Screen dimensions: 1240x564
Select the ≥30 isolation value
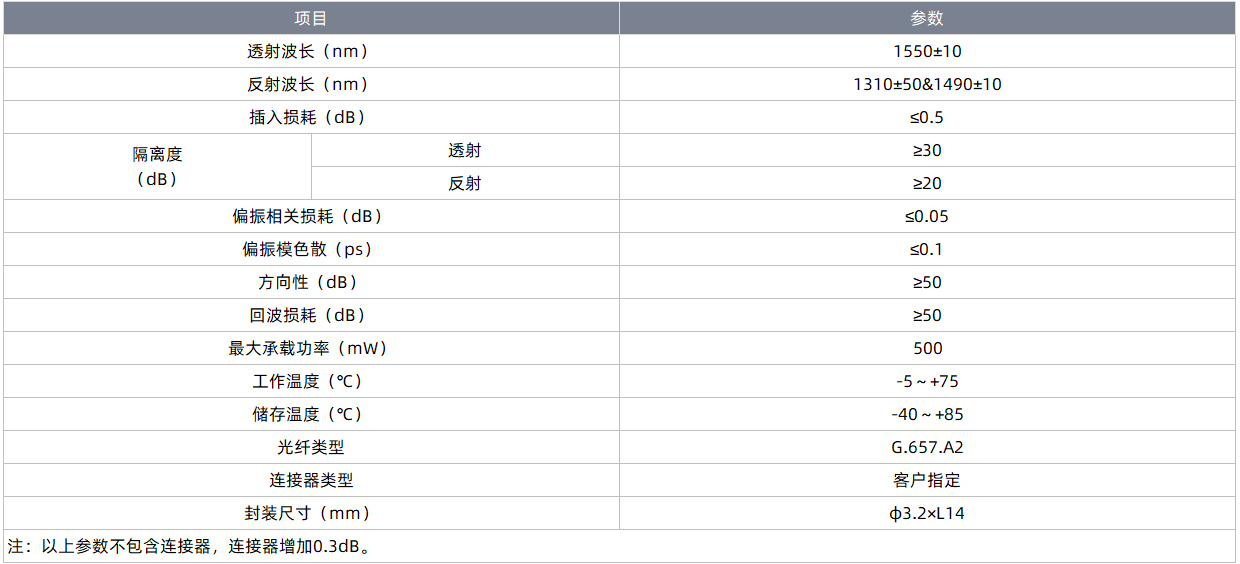point(927,150)
